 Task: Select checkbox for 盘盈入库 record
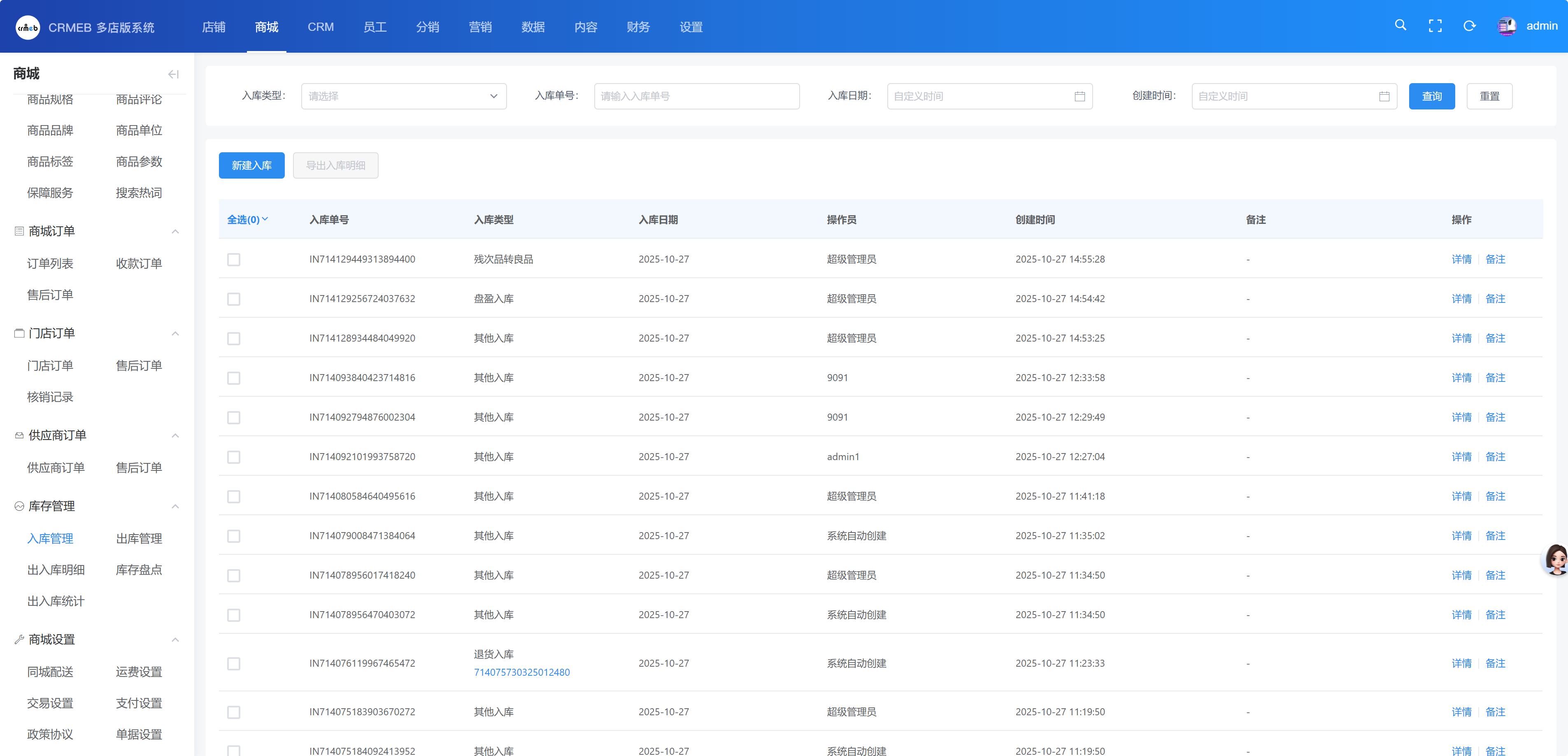[234, 299]
